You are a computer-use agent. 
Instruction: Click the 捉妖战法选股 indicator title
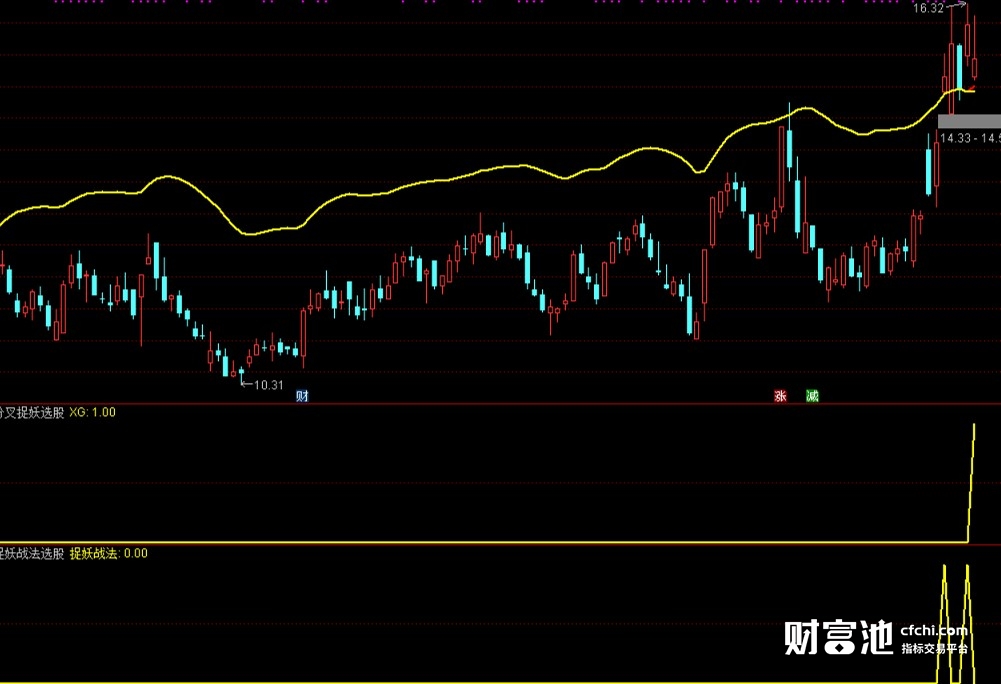[x=32, y=554]
